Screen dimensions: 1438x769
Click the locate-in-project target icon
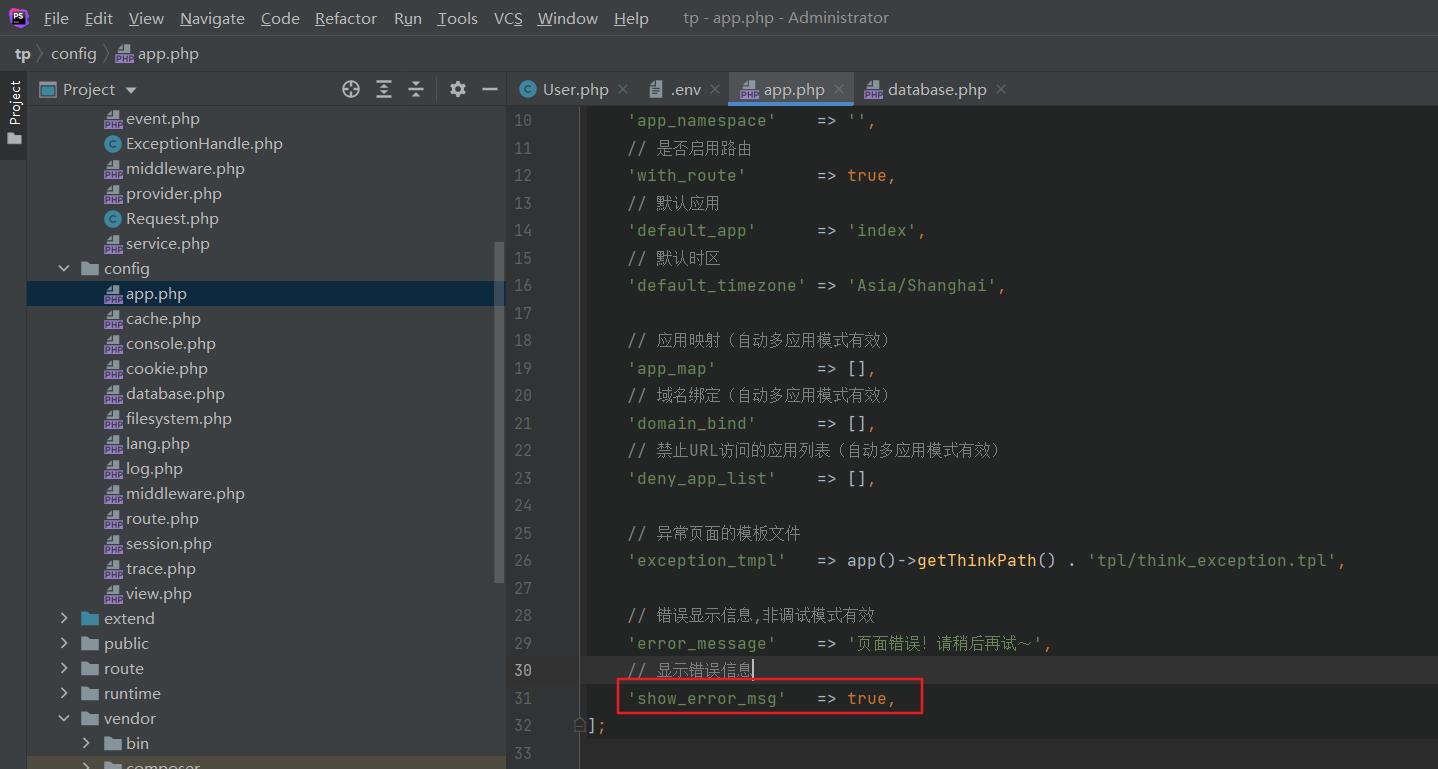[351, 89]
